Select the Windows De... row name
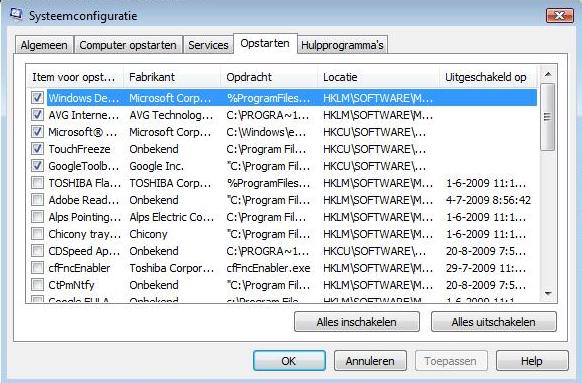The width and height of the screenshot is (582, 383). click(84, 98)
